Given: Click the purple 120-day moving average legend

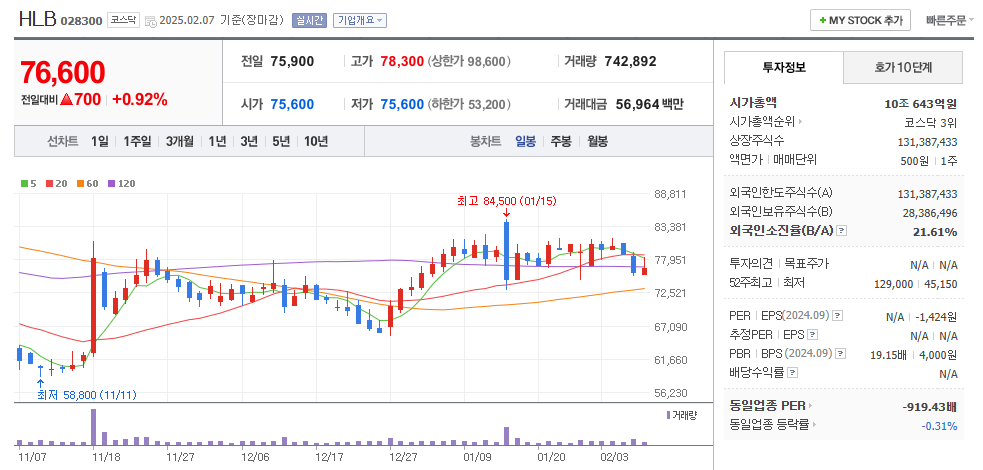Looking at the screenshot, I should 122,184.
